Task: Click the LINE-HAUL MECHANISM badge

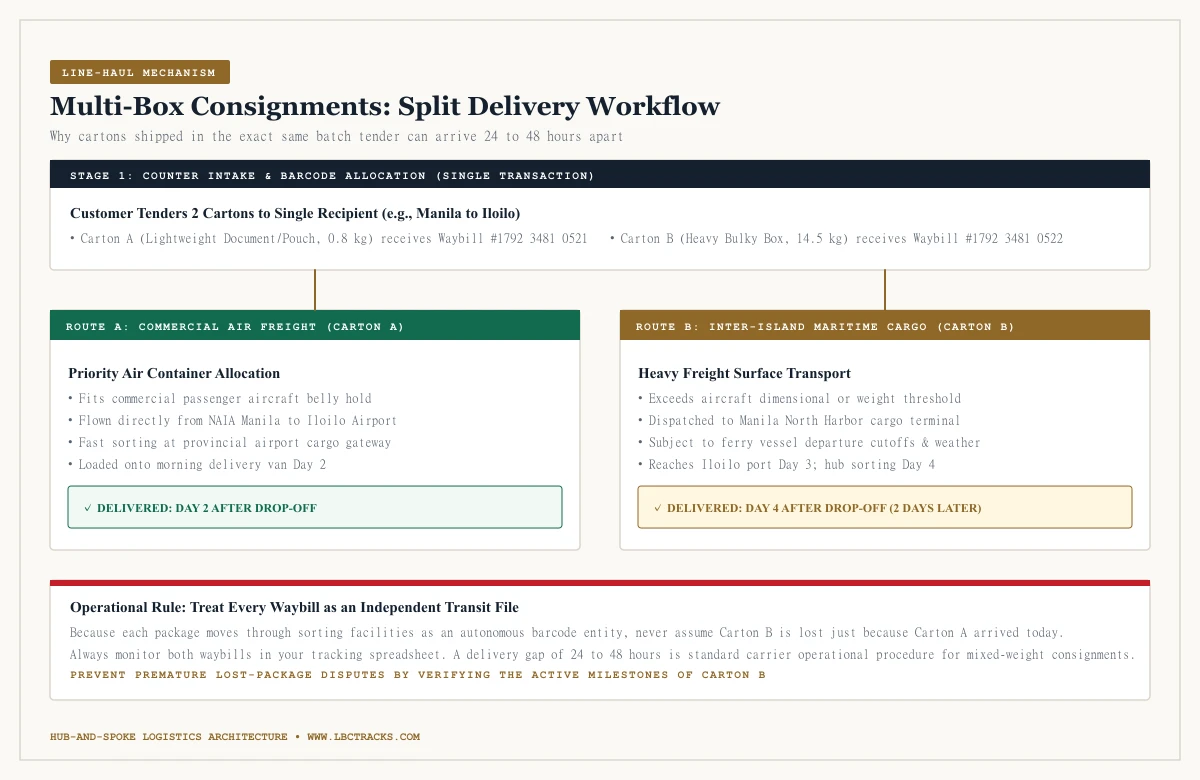Action: click(140, 72)
